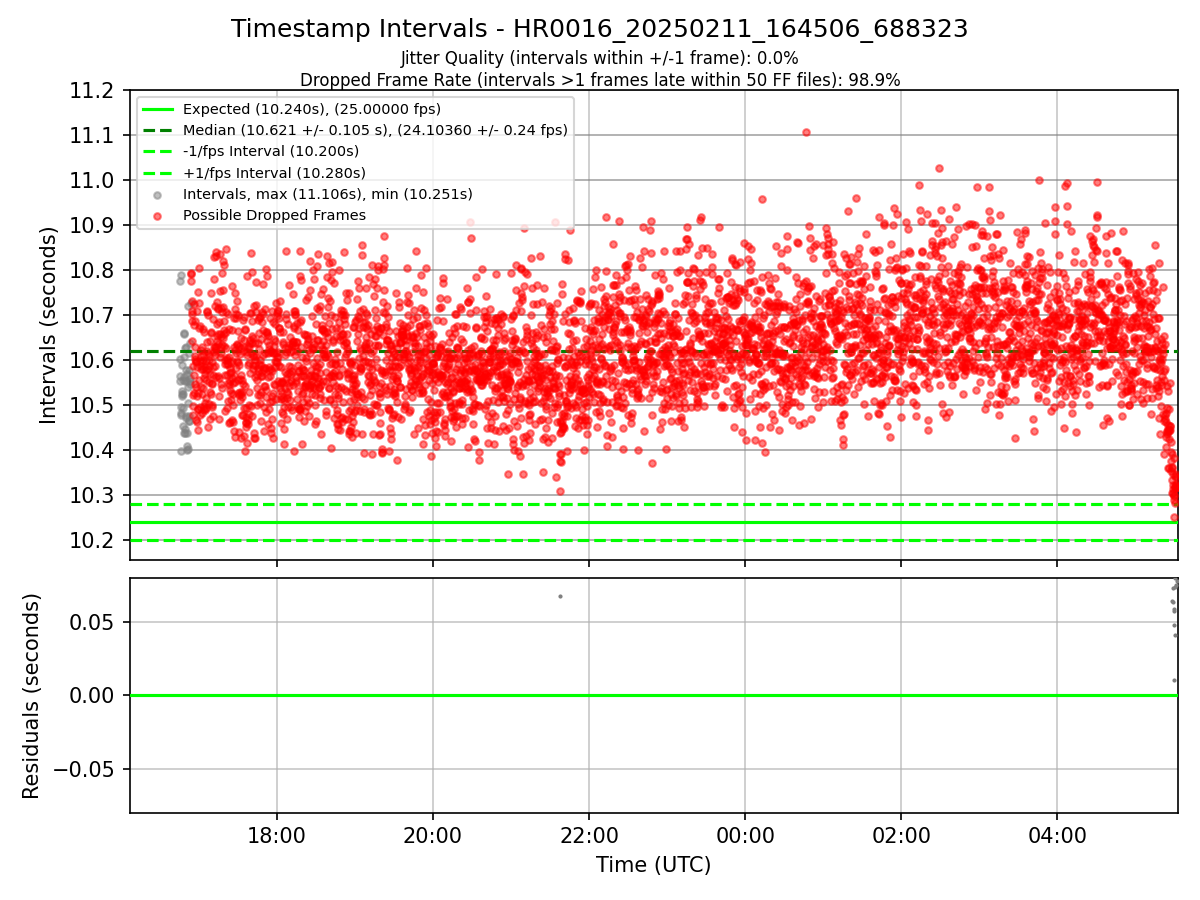Click the 'Time (UTC)' x-axis label
The height and width of the screenshot is (900, 1200).
pyautogui.click(x=653, y=865)
